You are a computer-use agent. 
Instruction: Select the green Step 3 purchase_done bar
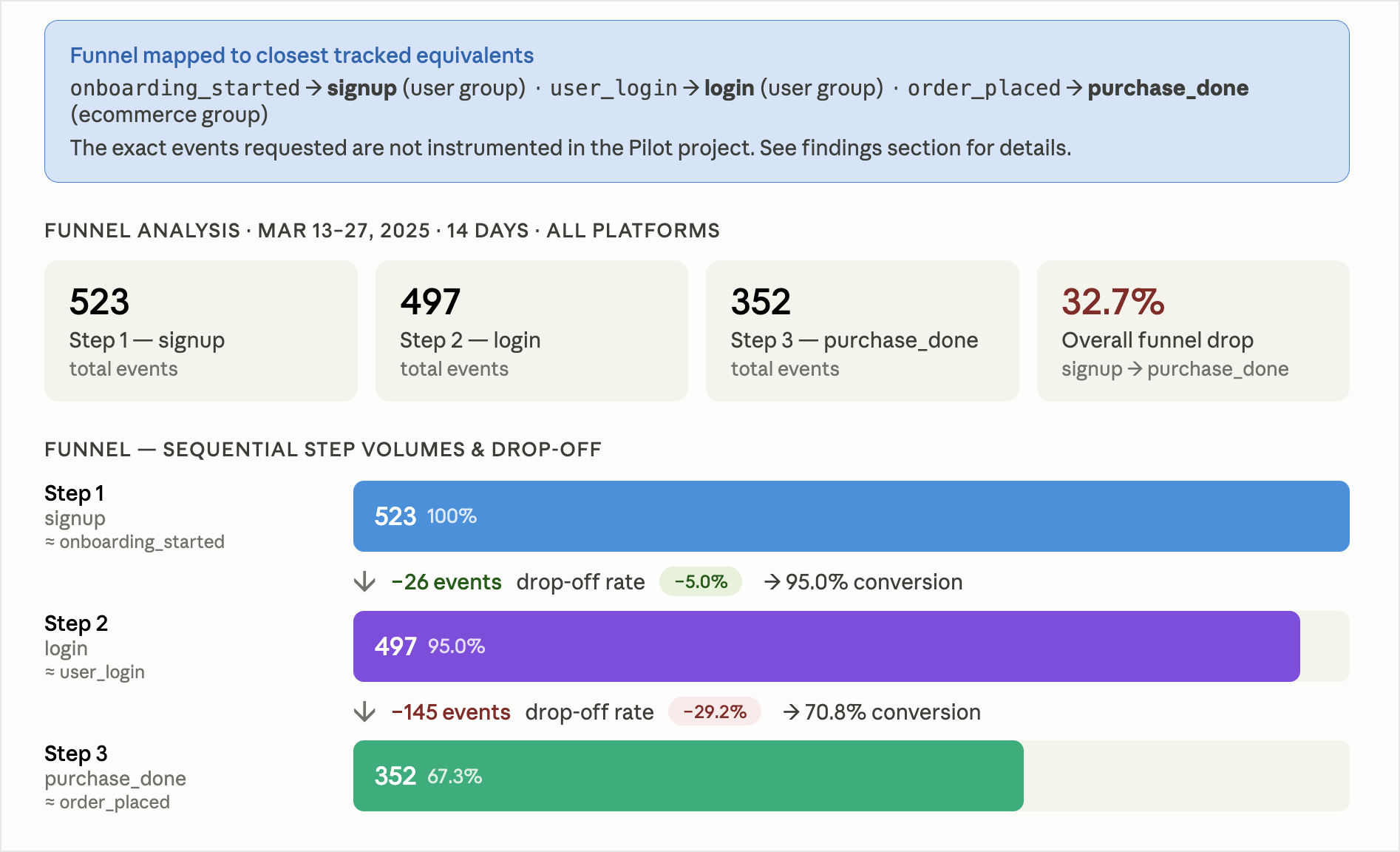tap(687, 776)
